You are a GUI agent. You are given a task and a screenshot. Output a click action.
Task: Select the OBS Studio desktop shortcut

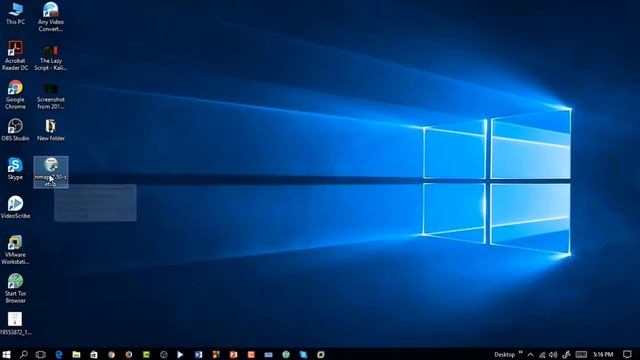tap(15, 130)
